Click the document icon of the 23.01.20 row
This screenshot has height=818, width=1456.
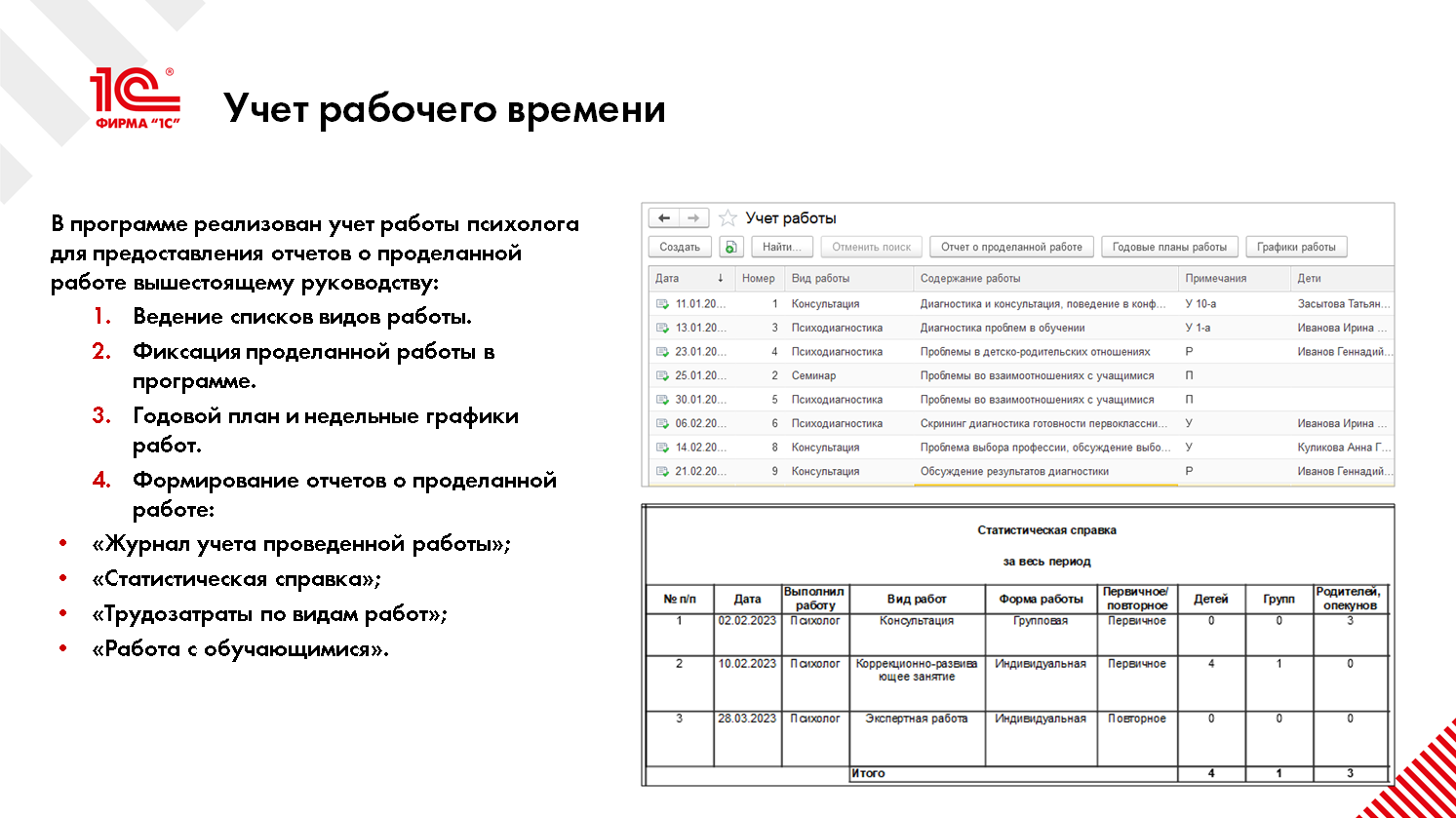click(663, 352)
